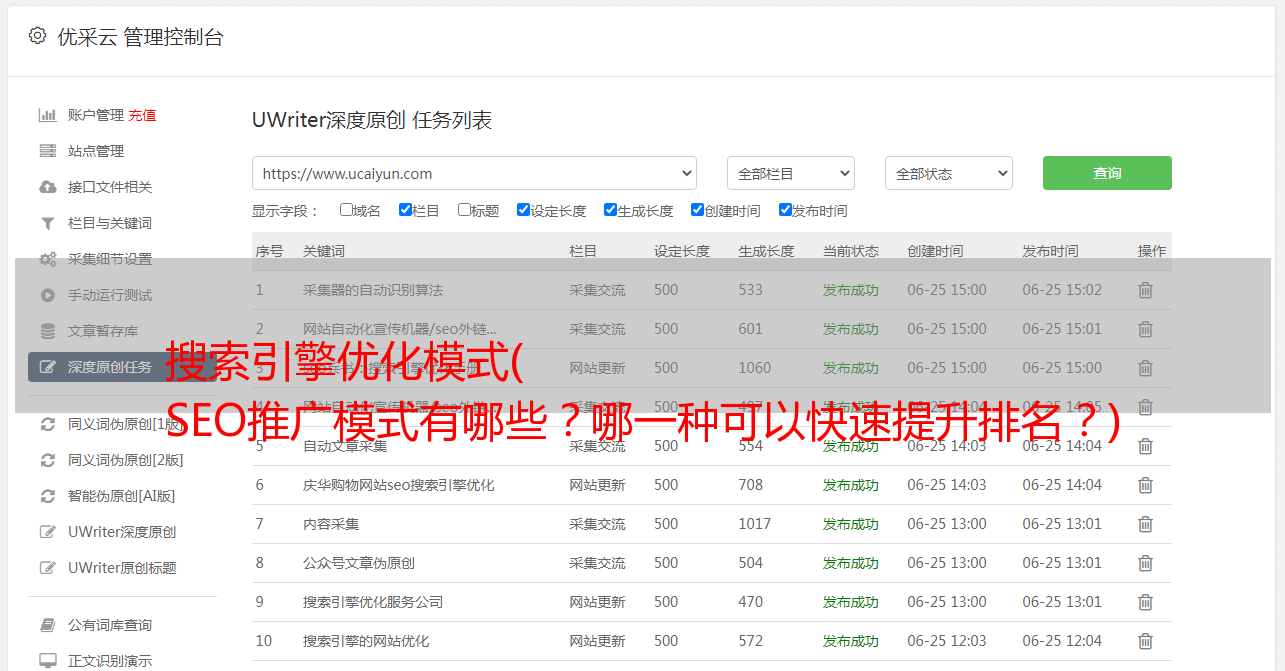Click the cloud upload icon for 接口文件相关
Viewport: 1285px width, 671px height.
[x=47, y=187]
